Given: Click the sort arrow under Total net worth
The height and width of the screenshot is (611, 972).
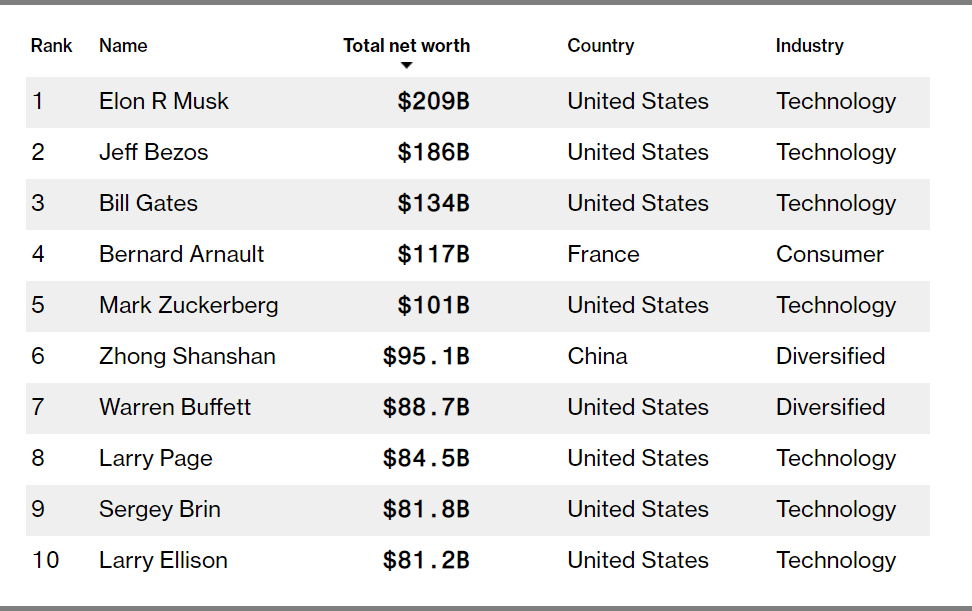Looking at the screenshot, I should point(406,66).
